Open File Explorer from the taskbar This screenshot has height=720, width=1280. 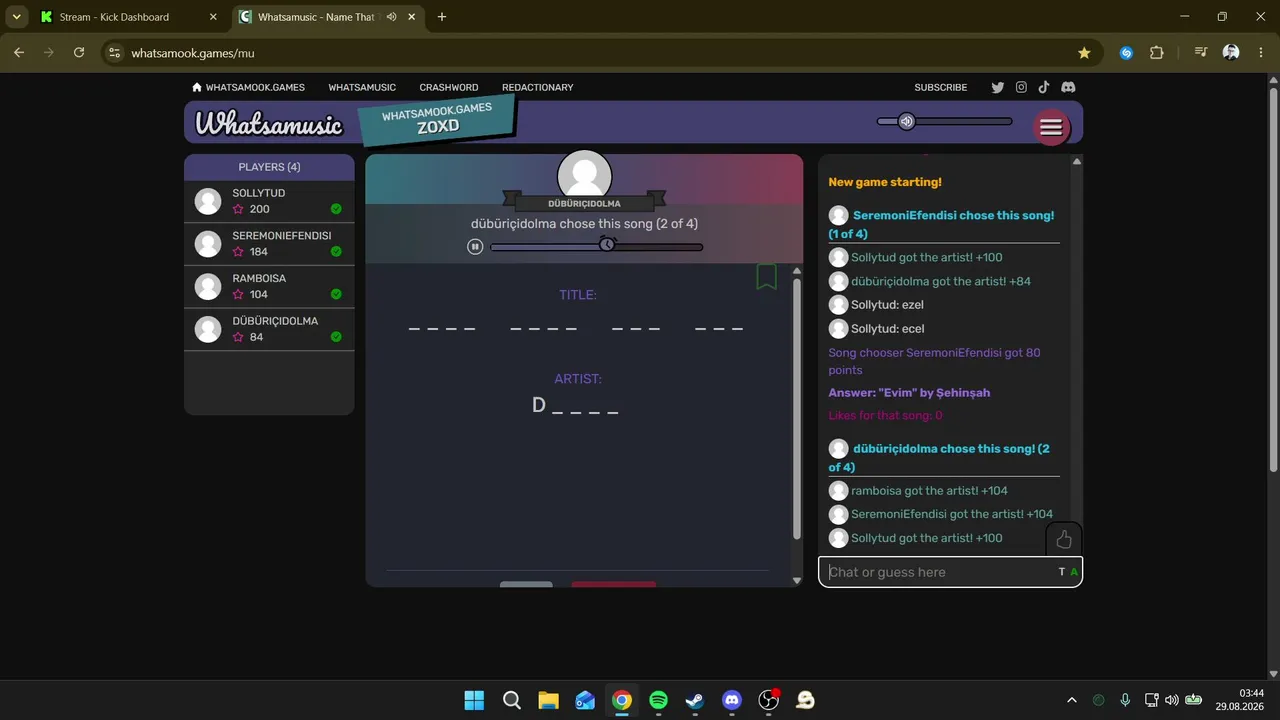click(548, 700)
